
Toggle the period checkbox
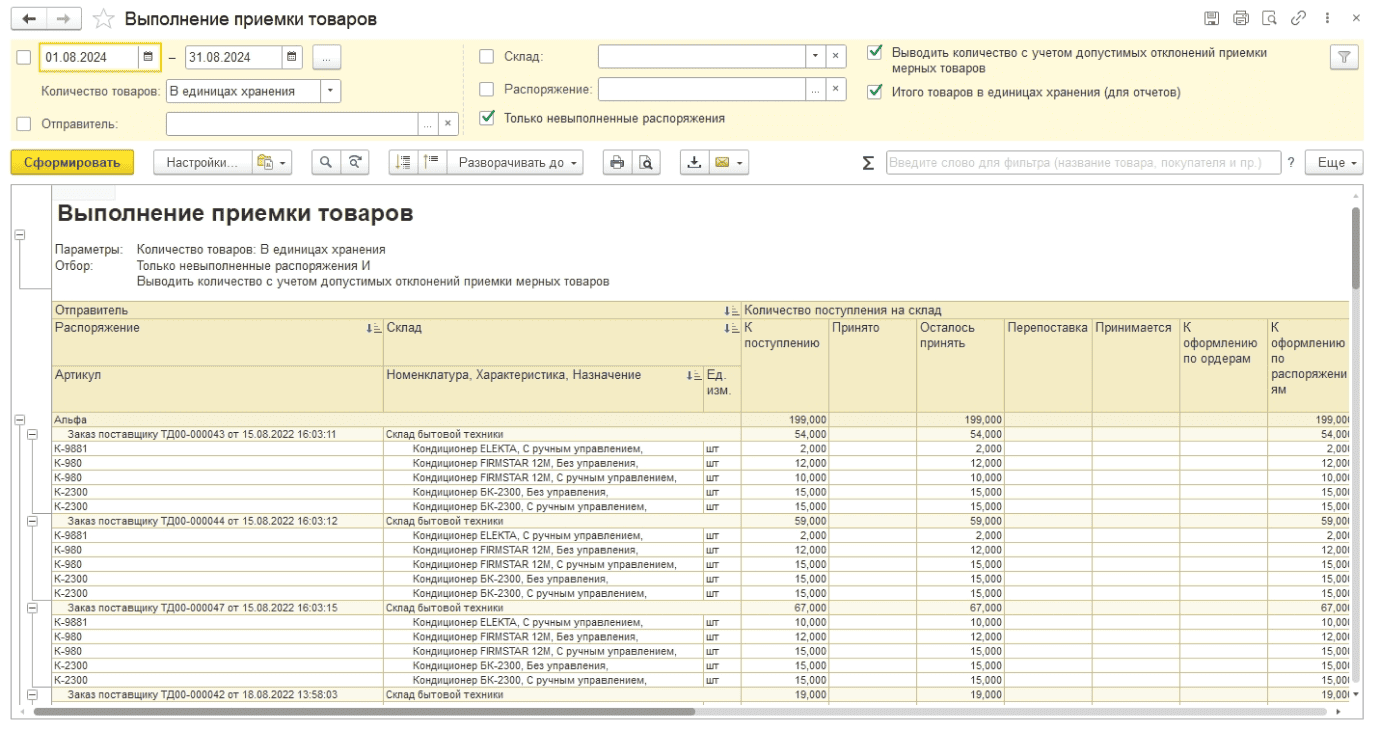pos(24,58)
